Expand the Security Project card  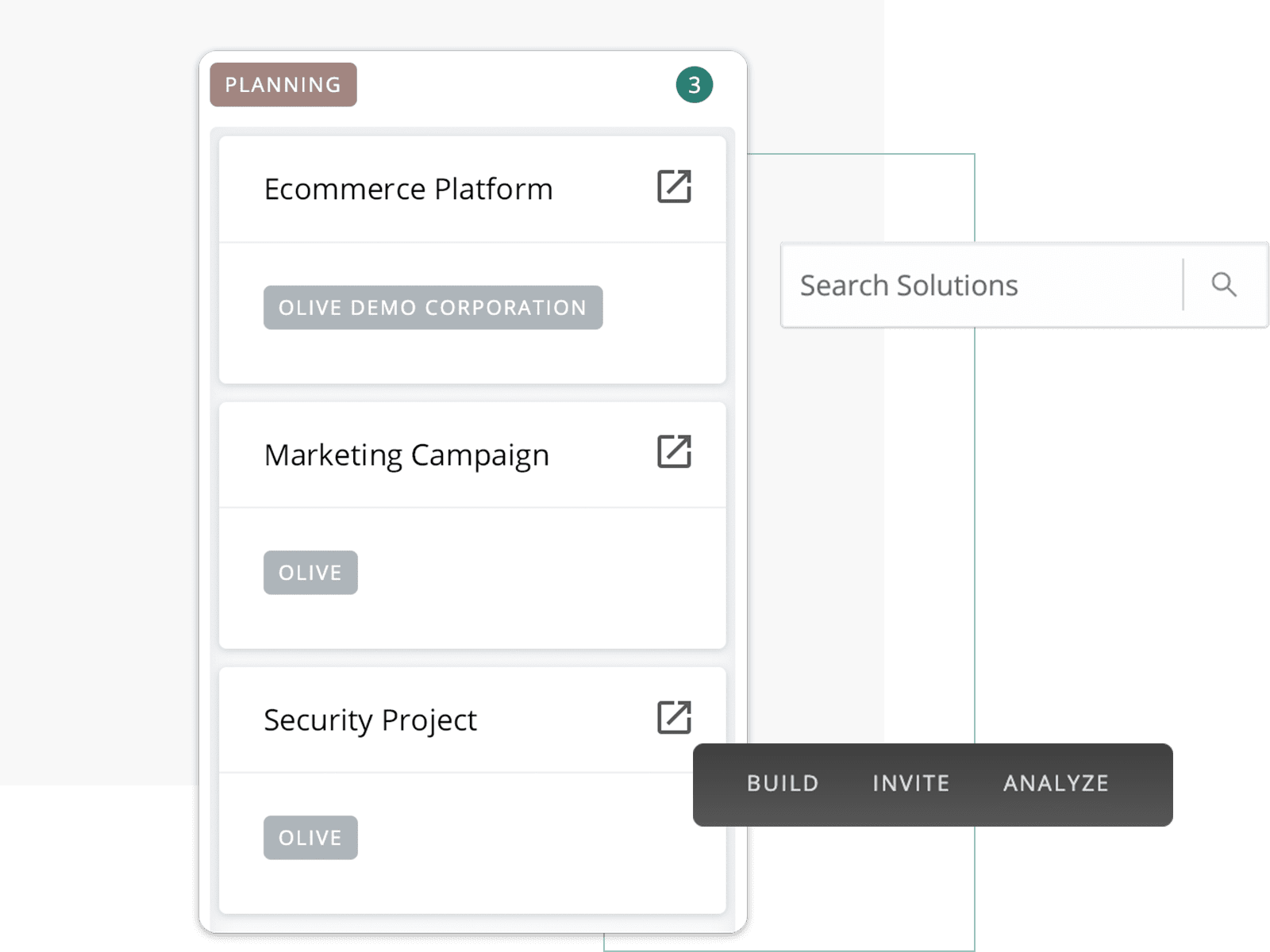[x=472, y=789]
